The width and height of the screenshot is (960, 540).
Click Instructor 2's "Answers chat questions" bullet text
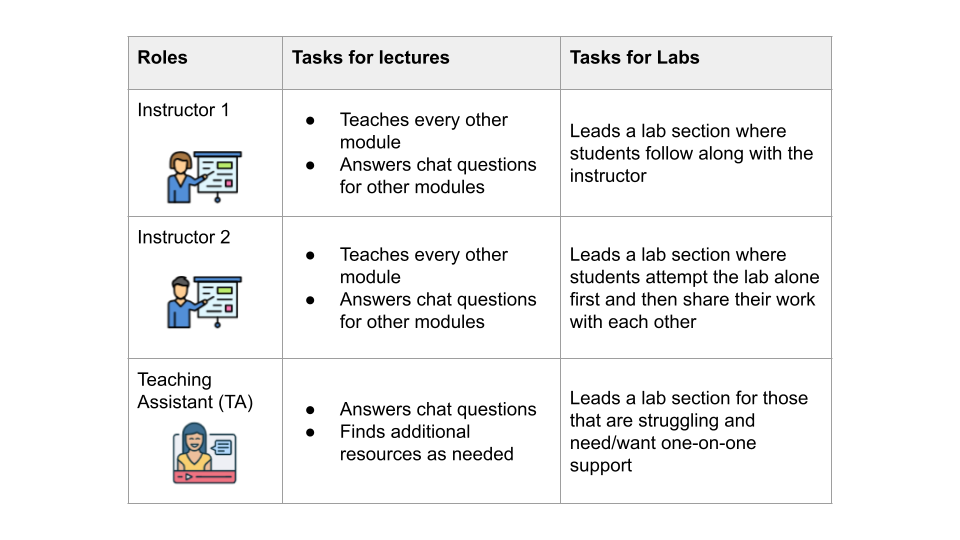pos(437,311)
